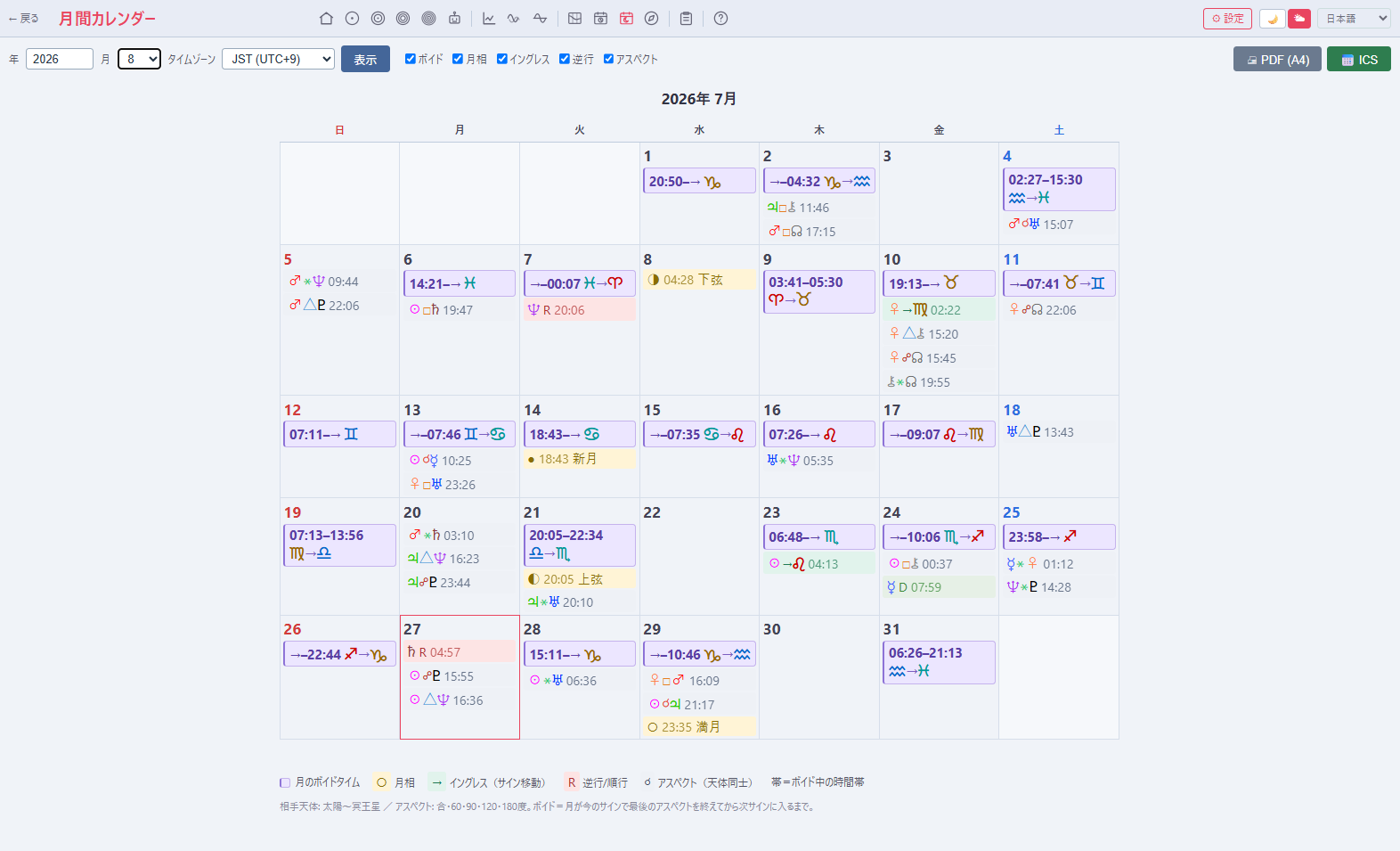The image size is (1400, 851).
Task: Select the red moon calendar icon
Action: 626,19
